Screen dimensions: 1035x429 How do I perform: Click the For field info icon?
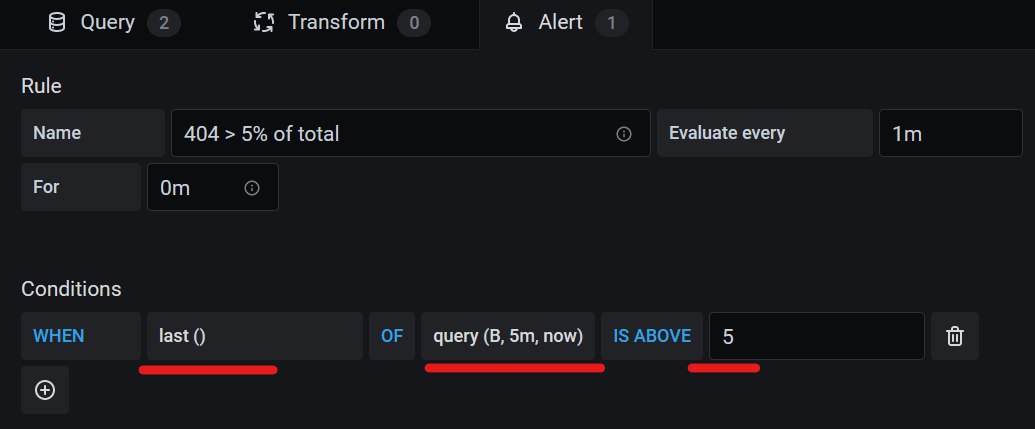pyautogui.click(x=251, y=188)
